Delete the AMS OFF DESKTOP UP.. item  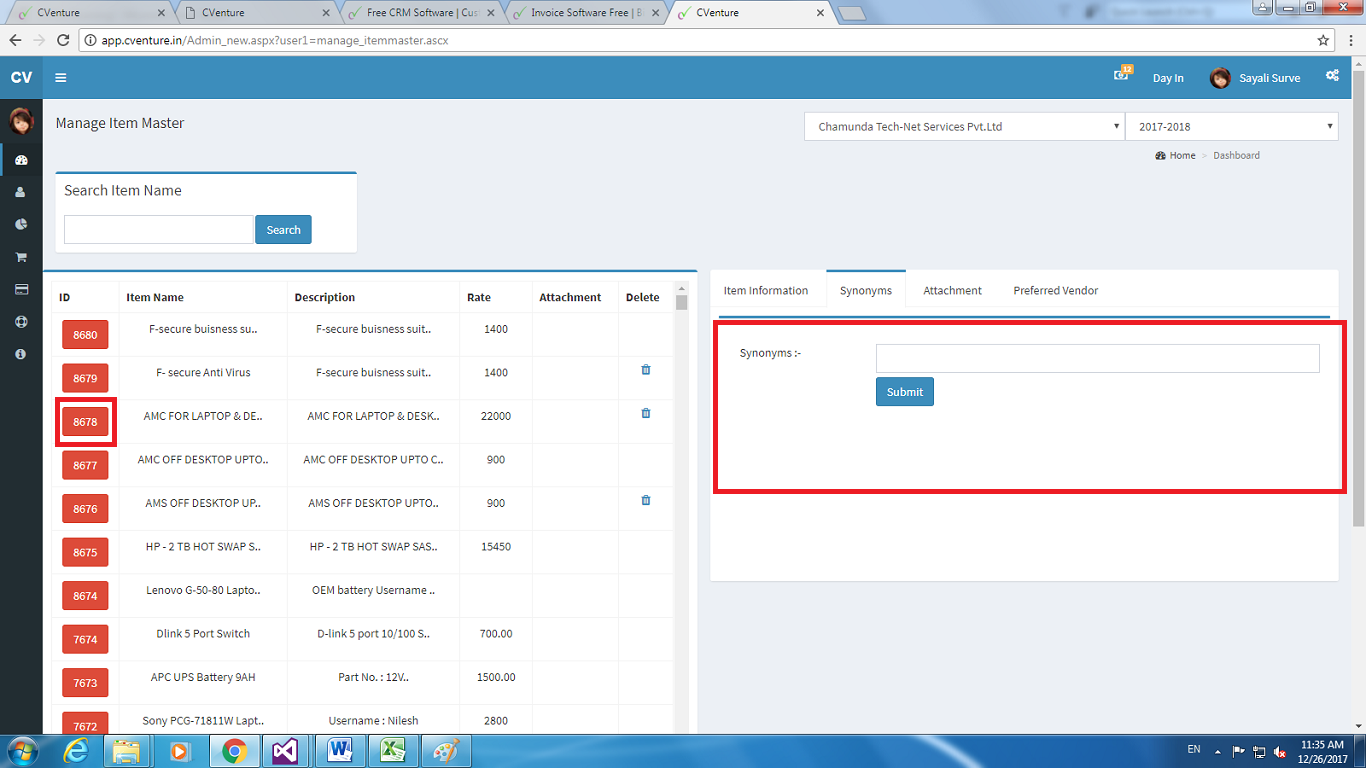[x=646, y=500]
